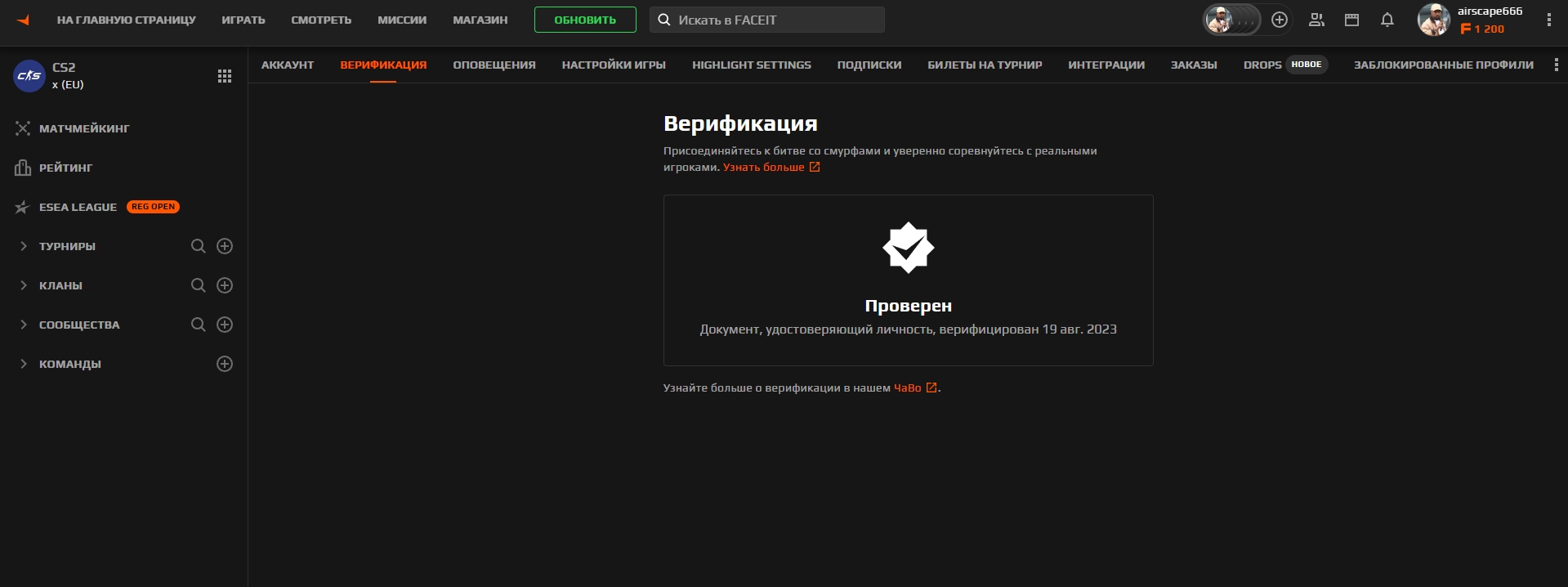Open the game selector grid icon
The width and height of the screenshot is (1568, 587).
[x=225, y=76]
